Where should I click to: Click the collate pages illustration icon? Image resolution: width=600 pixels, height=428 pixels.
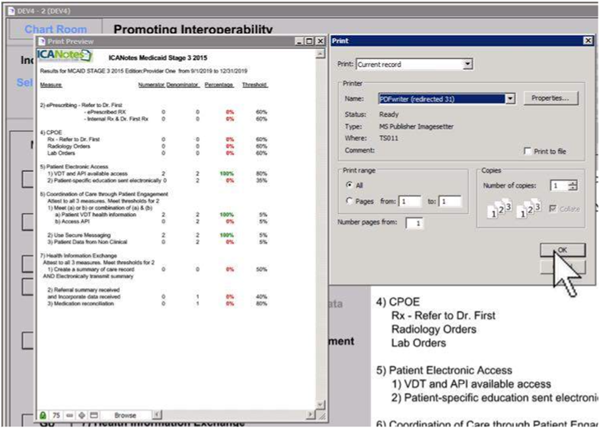tap(501, 208)
